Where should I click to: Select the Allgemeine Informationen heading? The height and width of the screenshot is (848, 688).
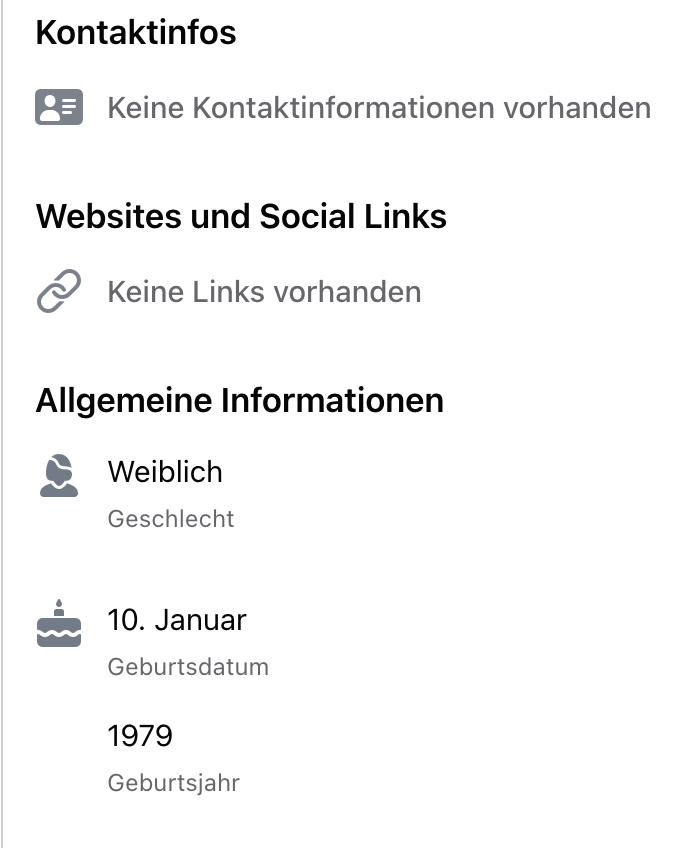click(240, 401)
